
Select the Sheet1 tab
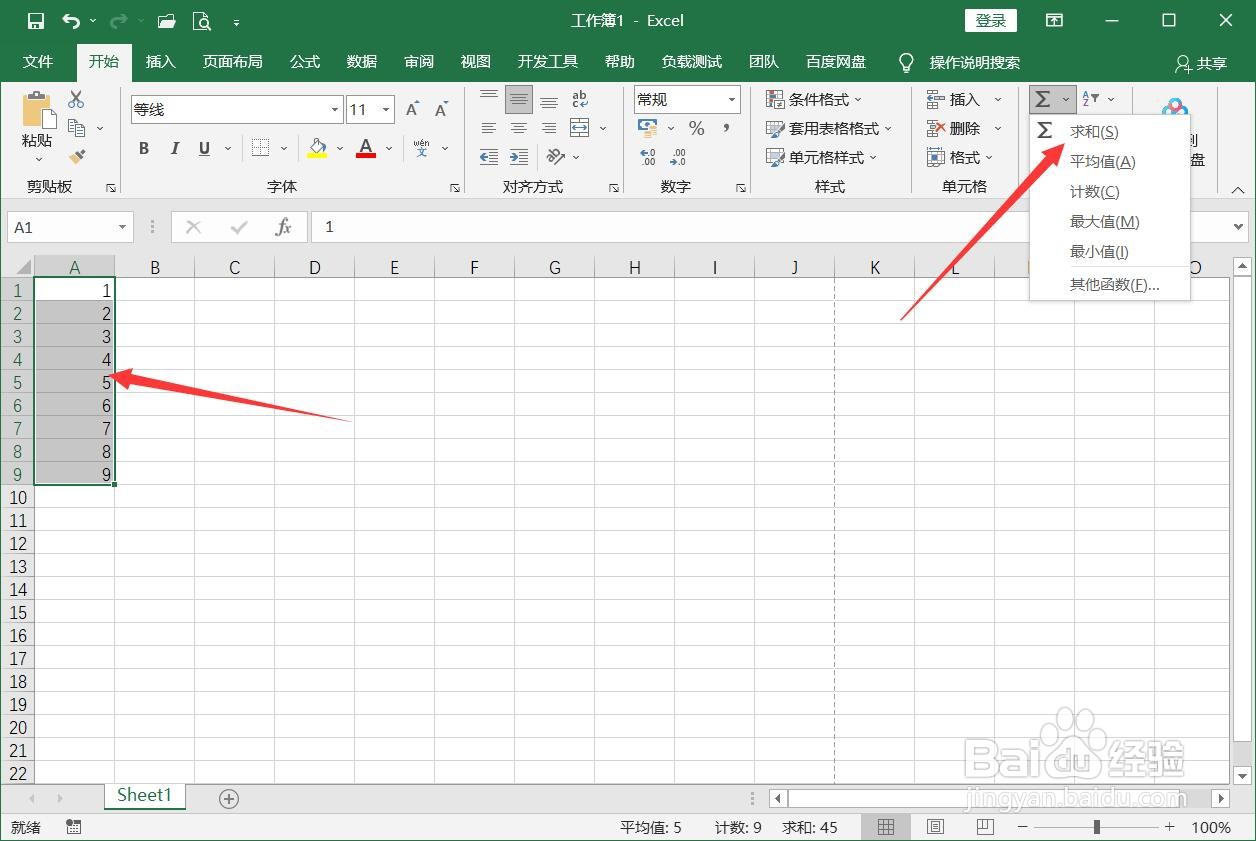click(x=145, y=796)
